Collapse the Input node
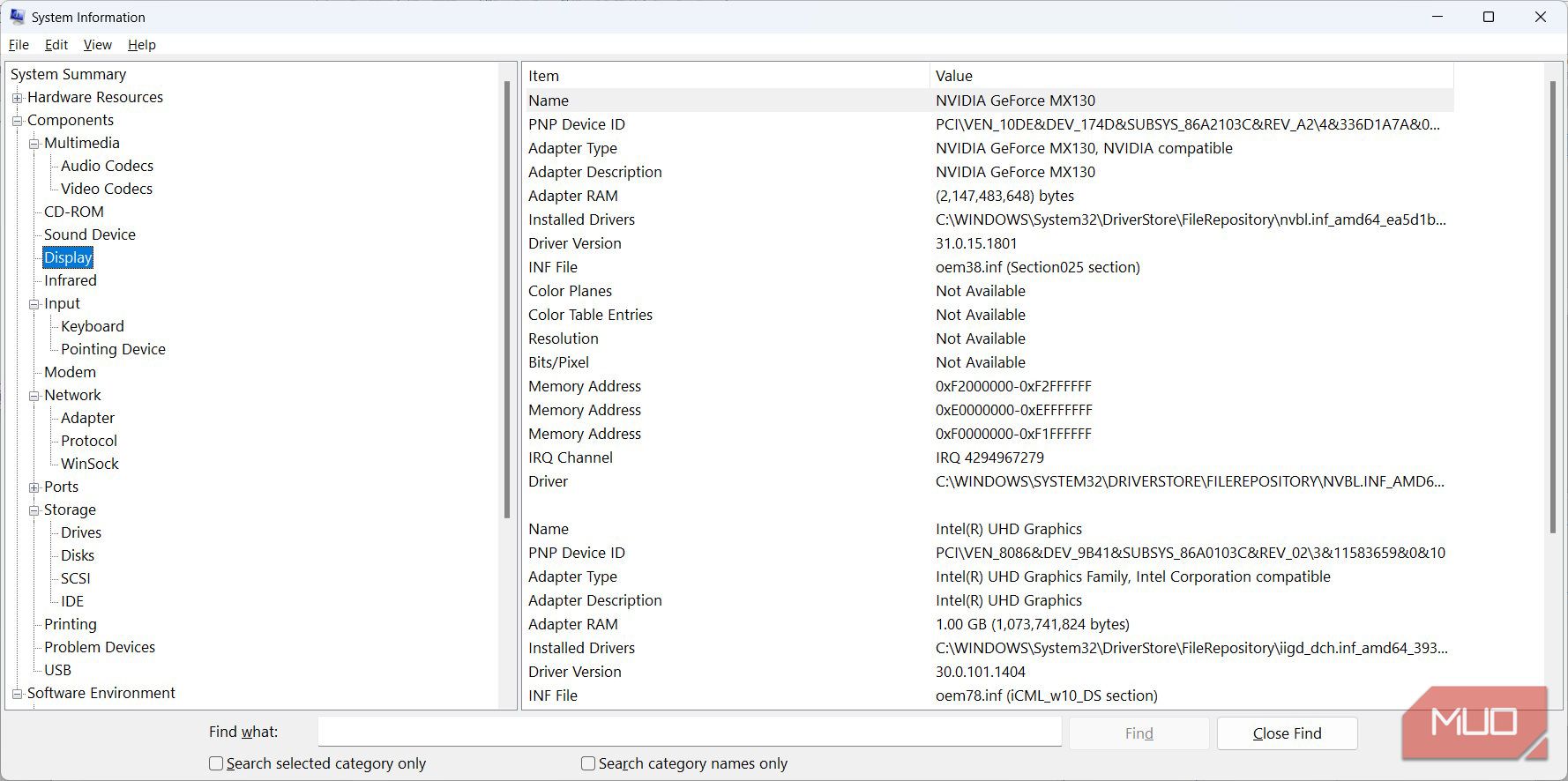The height and width of the screenshot is (781, 1568). click(34, 304)
